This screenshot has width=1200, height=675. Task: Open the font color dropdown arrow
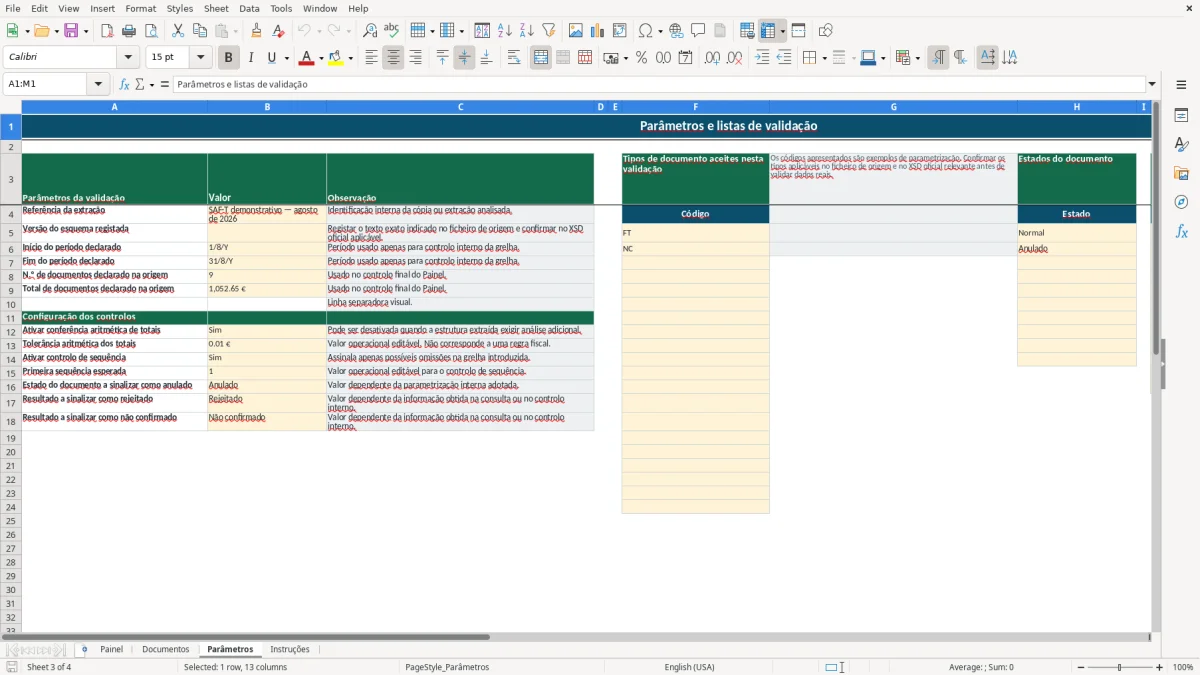[x=321, y=58]
